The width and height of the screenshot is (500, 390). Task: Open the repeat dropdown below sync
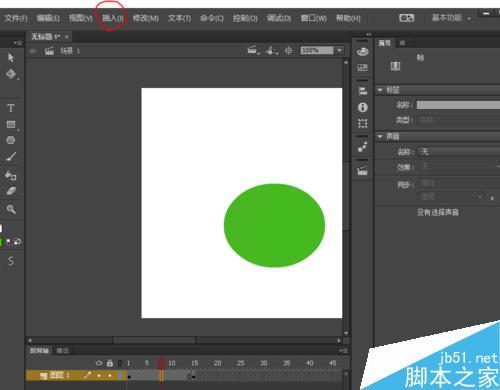point(451,197)
